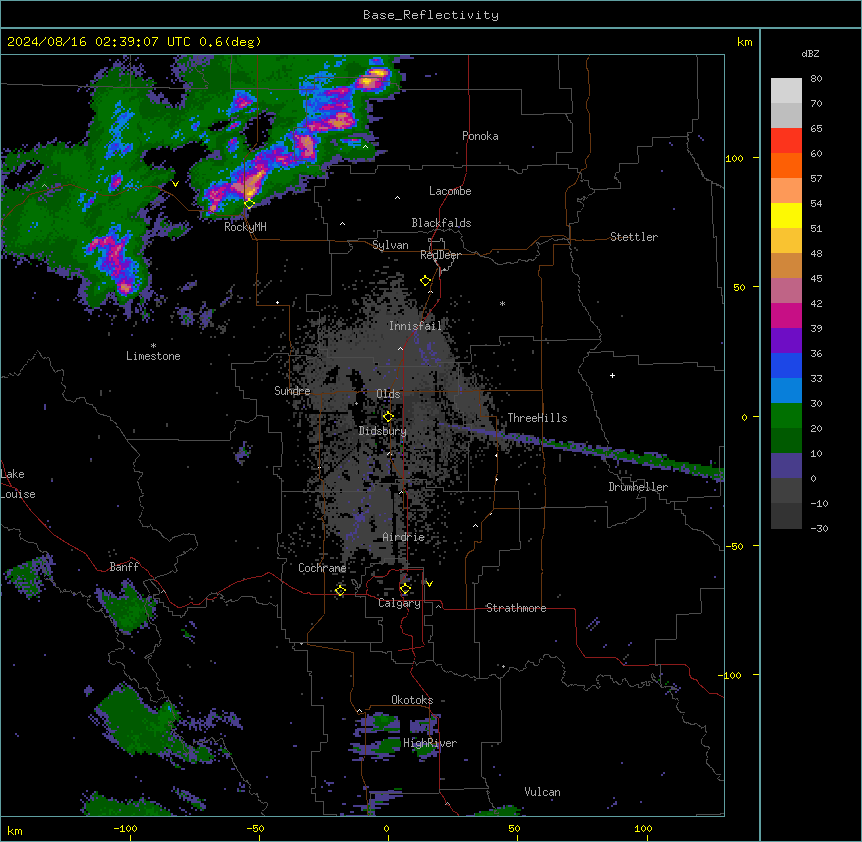Click the Sylvan map label

click(390, 245)
